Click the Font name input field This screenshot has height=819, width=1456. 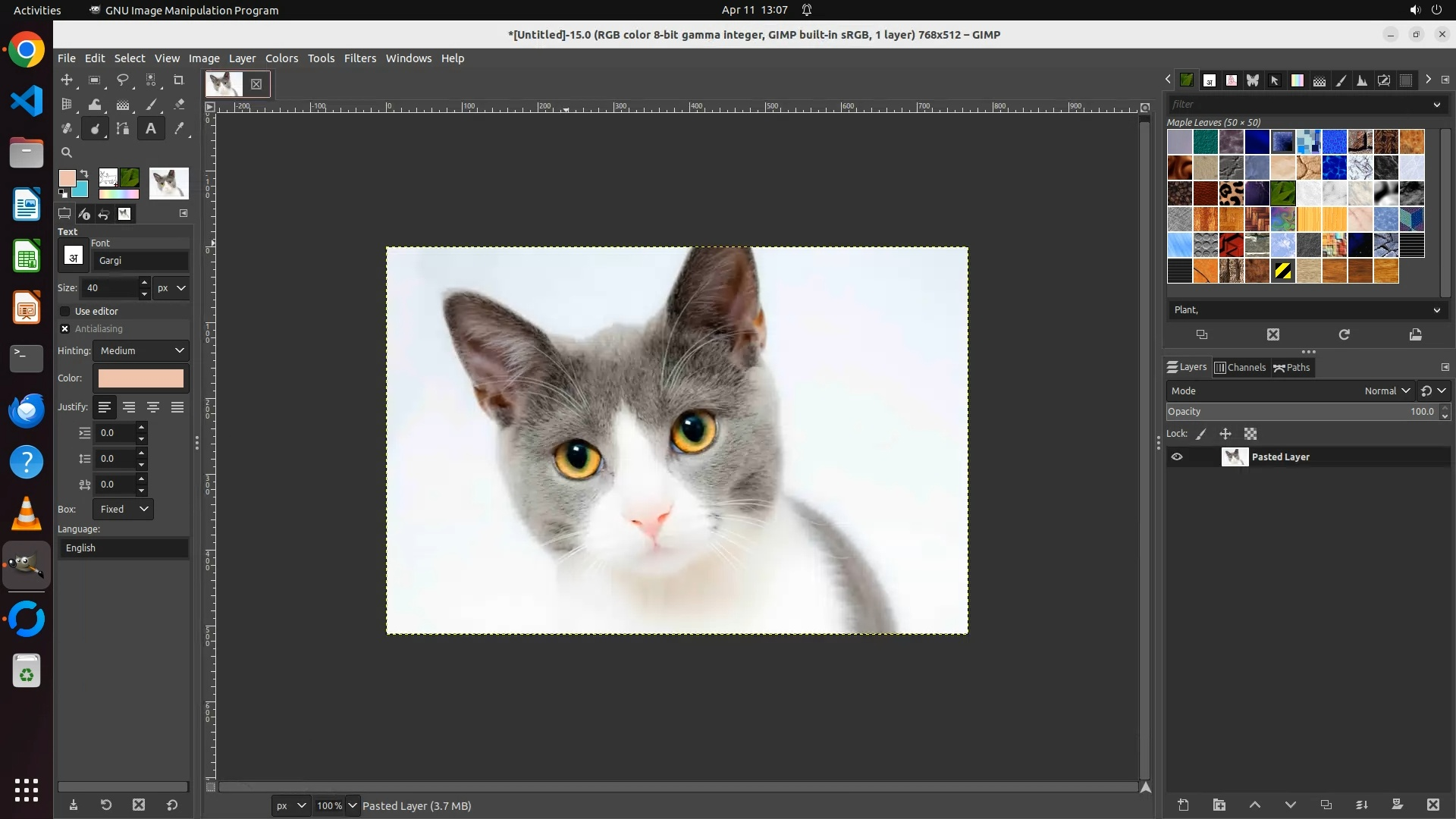coord(141,260)
